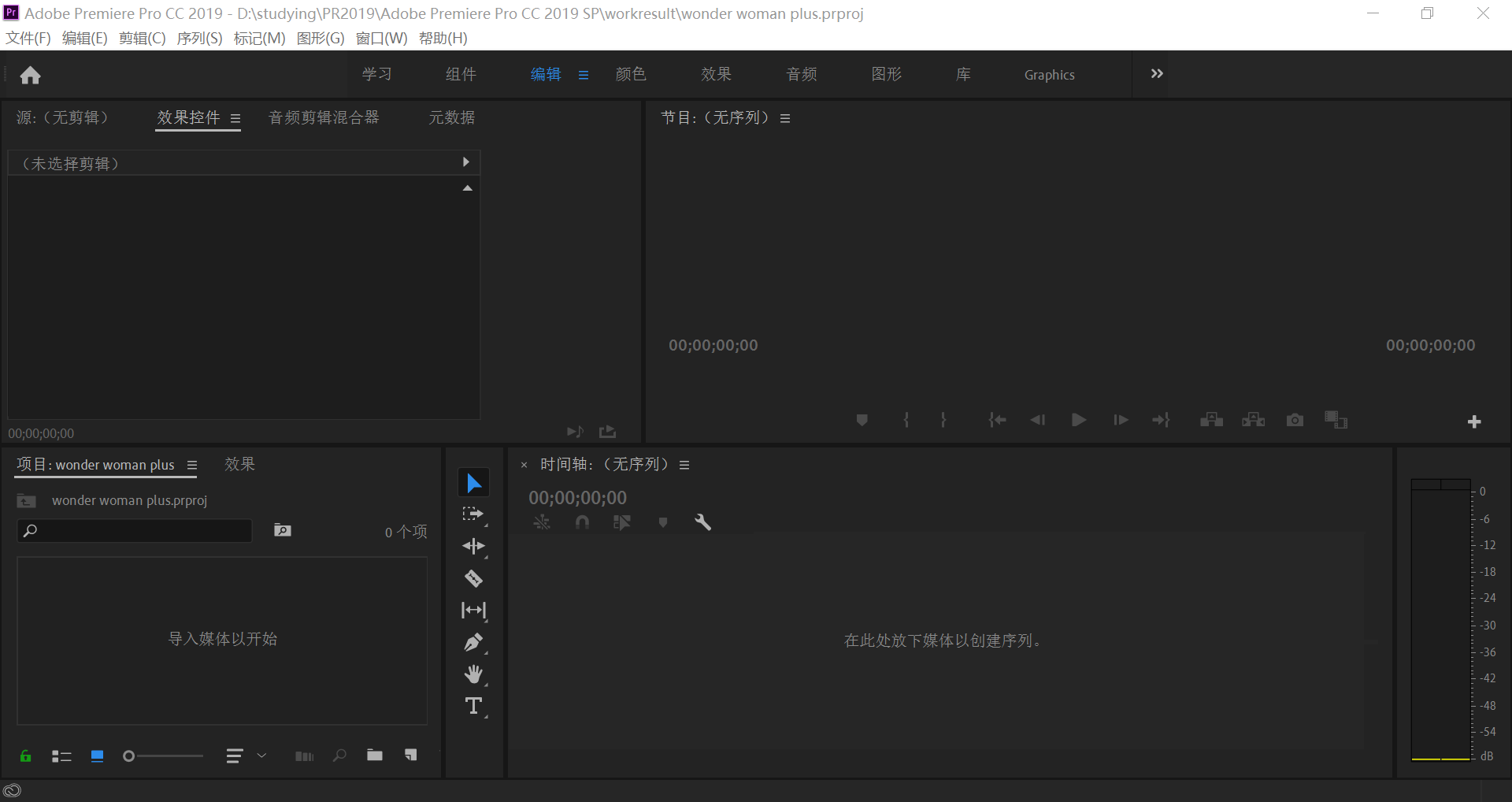Toggle snap magnet in timeline
This screenshot has width=1512, height=802.
pos(582,522)
